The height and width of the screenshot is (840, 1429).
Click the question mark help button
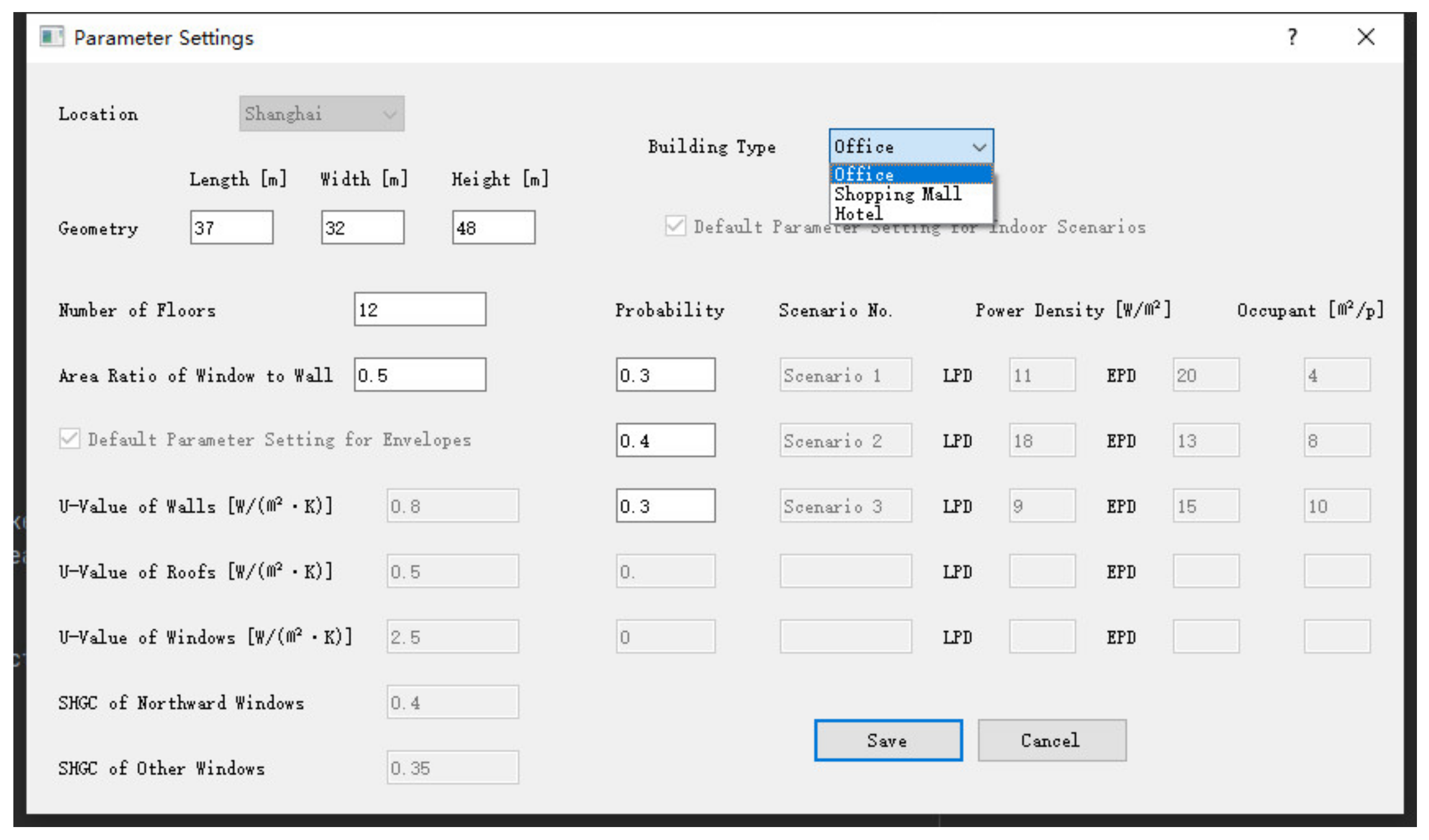click(x=1292, y=38)
